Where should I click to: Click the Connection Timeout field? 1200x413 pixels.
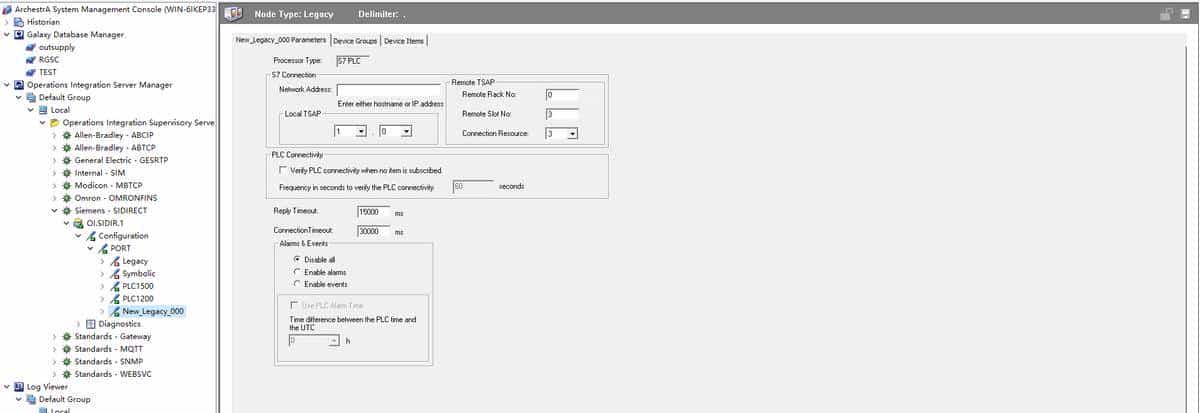(x=373, y=231)
